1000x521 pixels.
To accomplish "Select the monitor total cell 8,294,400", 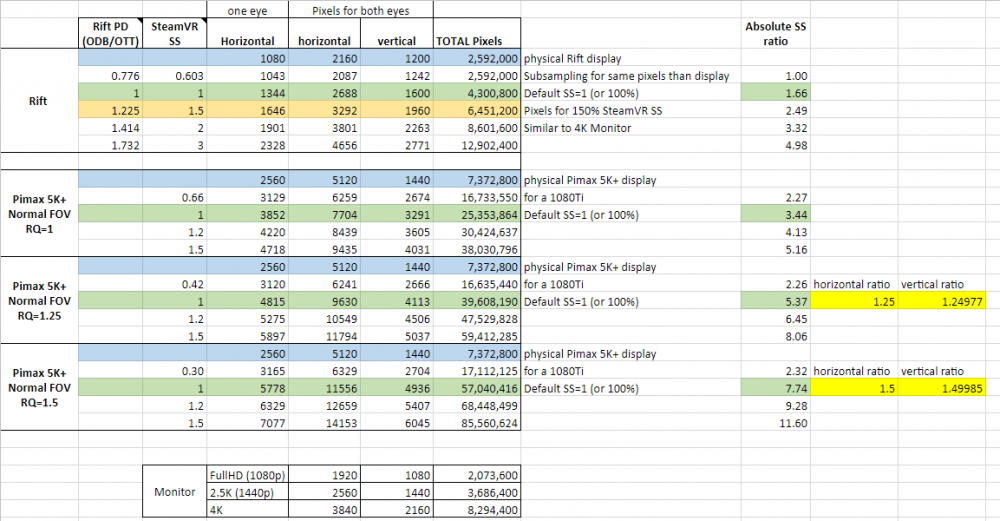I will click(x=477, y=510).
